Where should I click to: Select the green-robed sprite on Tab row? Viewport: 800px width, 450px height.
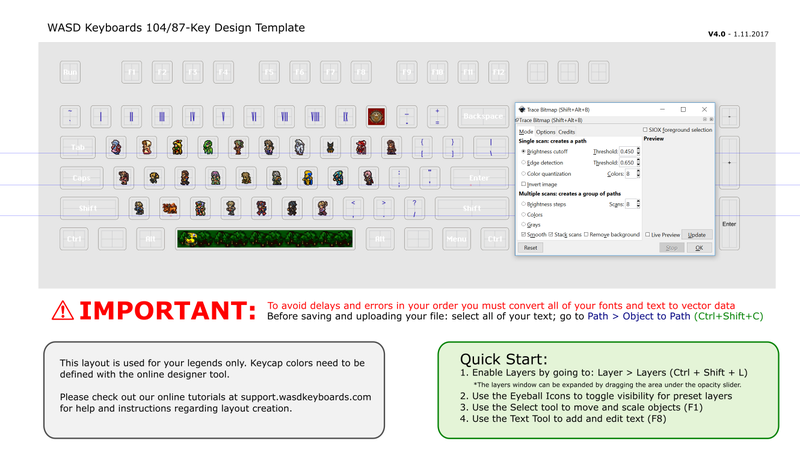point(208,147)
